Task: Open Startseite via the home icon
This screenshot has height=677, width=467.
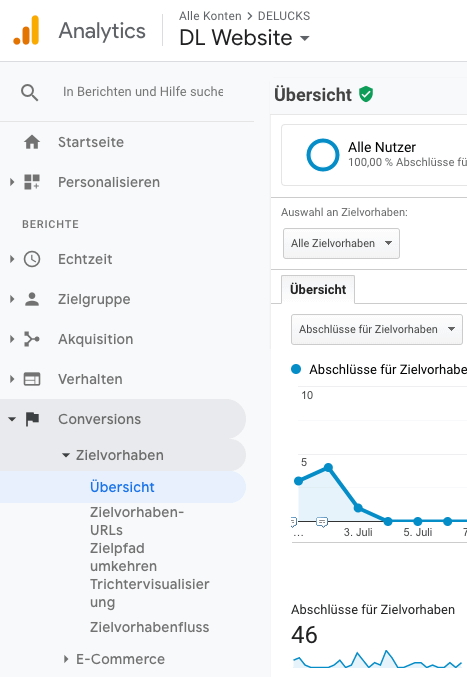Action: pyautogui.click(x=32, y=142)
